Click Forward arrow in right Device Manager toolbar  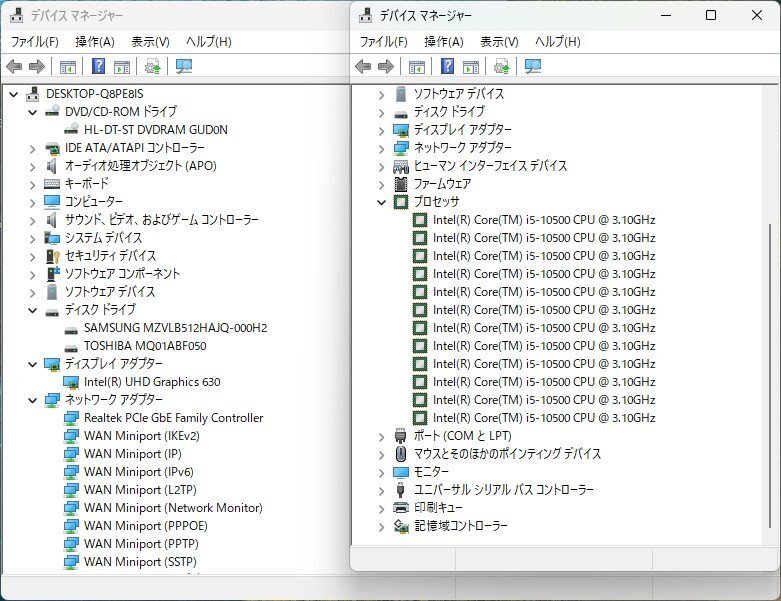(386, 66)
